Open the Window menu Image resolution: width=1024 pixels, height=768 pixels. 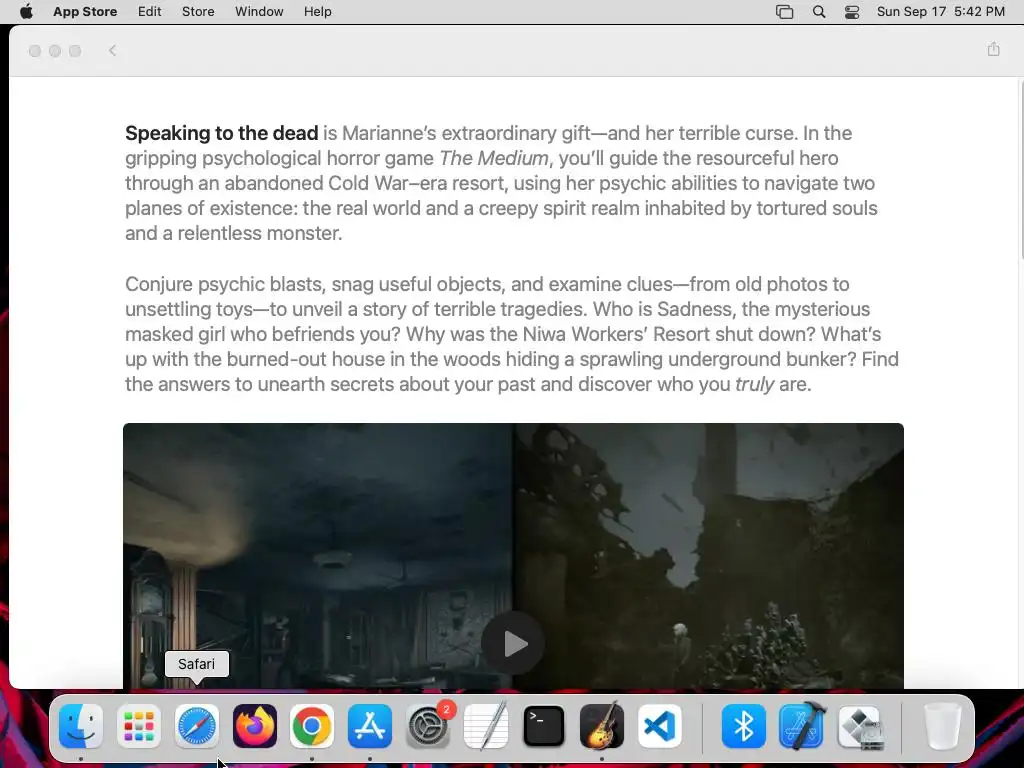pos(259,12)
